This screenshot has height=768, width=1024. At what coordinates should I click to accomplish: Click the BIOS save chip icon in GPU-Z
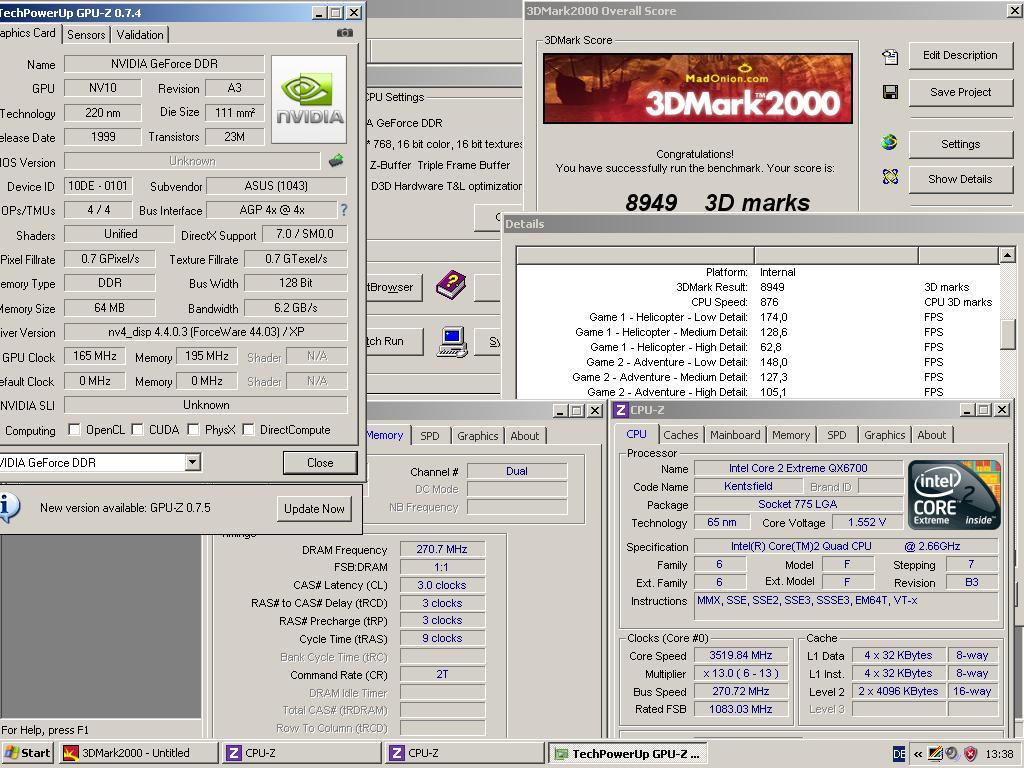tap(336, 161)
